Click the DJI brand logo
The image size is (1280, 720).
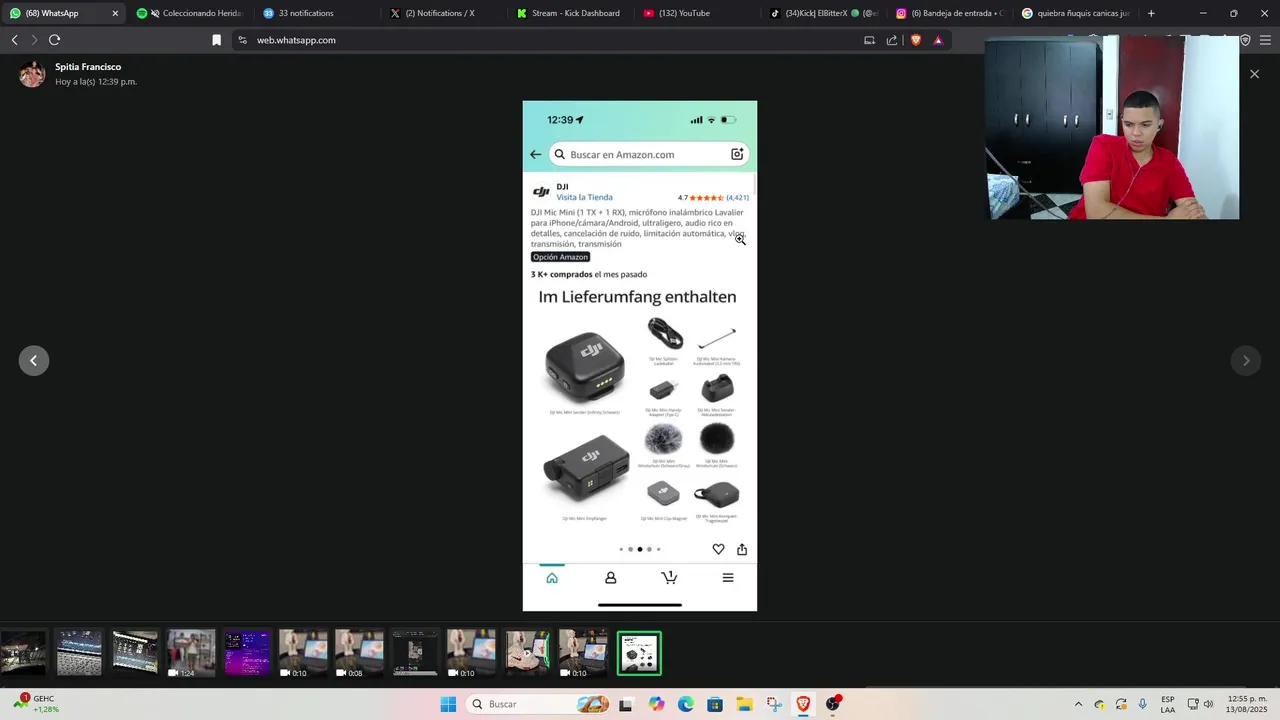click(541, 192)
